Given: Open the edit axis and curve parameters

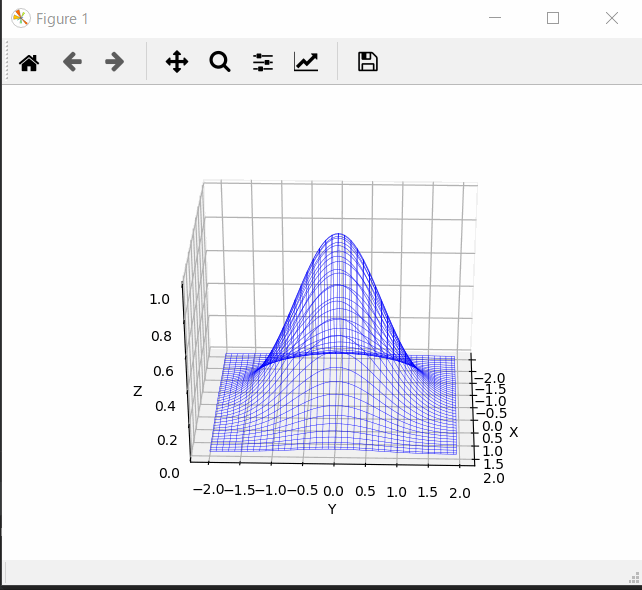Looking at the screenshot, I should (306, 62).
